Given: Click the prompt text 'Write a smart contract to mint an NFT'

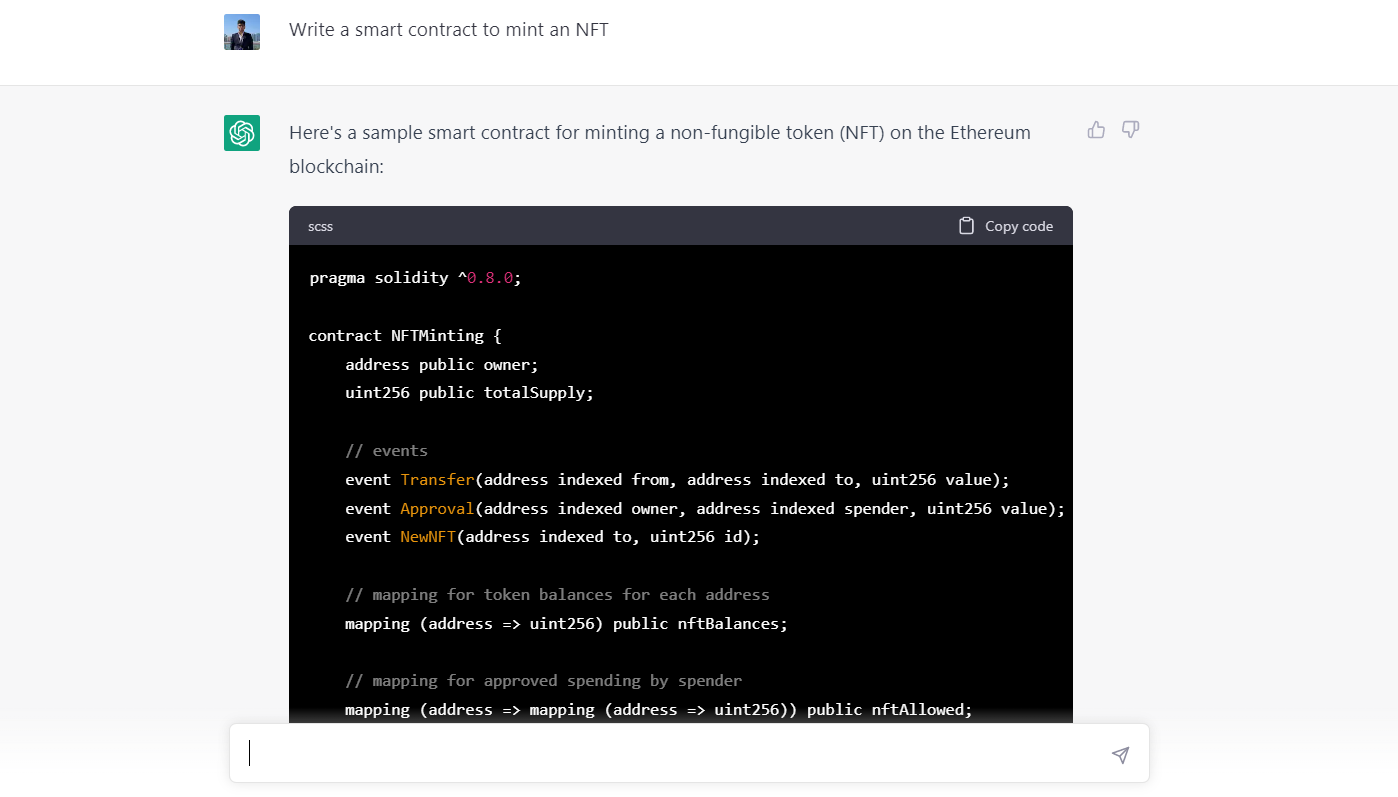Looking at the screenshot, I should pos(449,30).
